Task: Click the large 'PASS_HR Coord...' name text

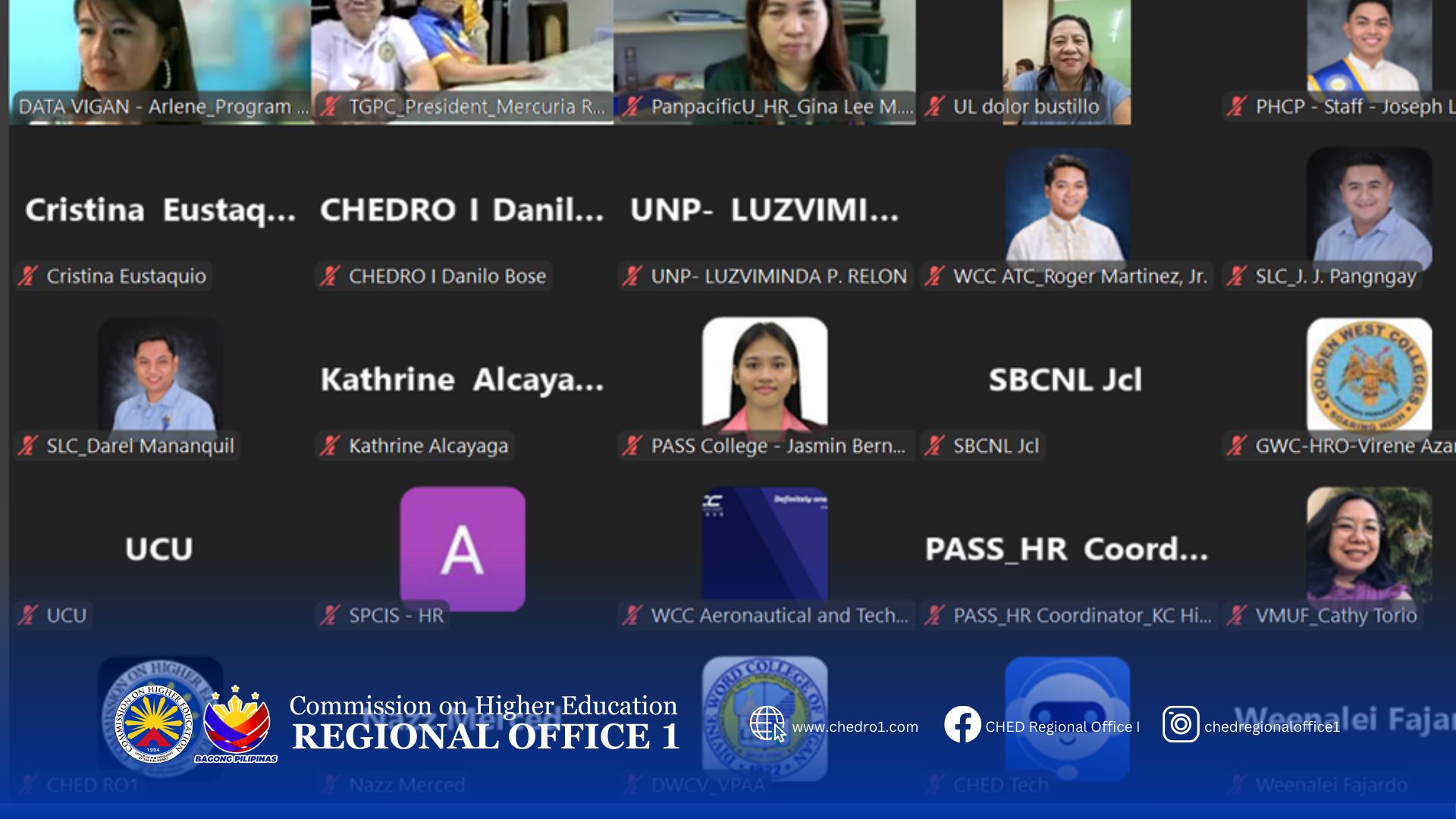Action: 1066,549
